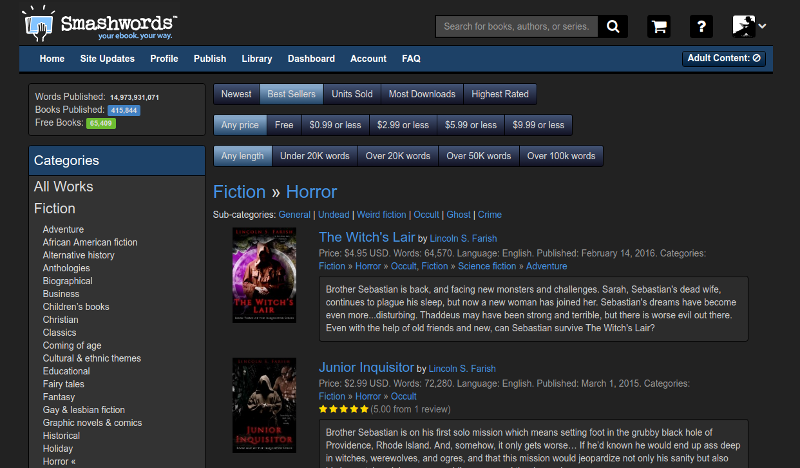Click the Horror breadcrumb heading
The width and height of the screenshot is (800, 468).
pyautogui.click(x=311, y=192)
